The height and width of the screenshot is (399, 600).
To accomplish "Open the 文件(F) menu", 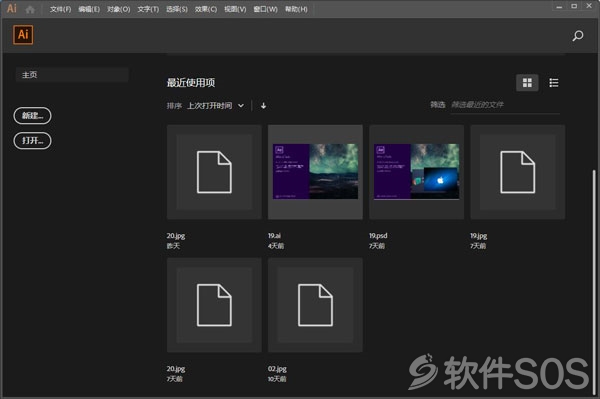I will 60,9.
